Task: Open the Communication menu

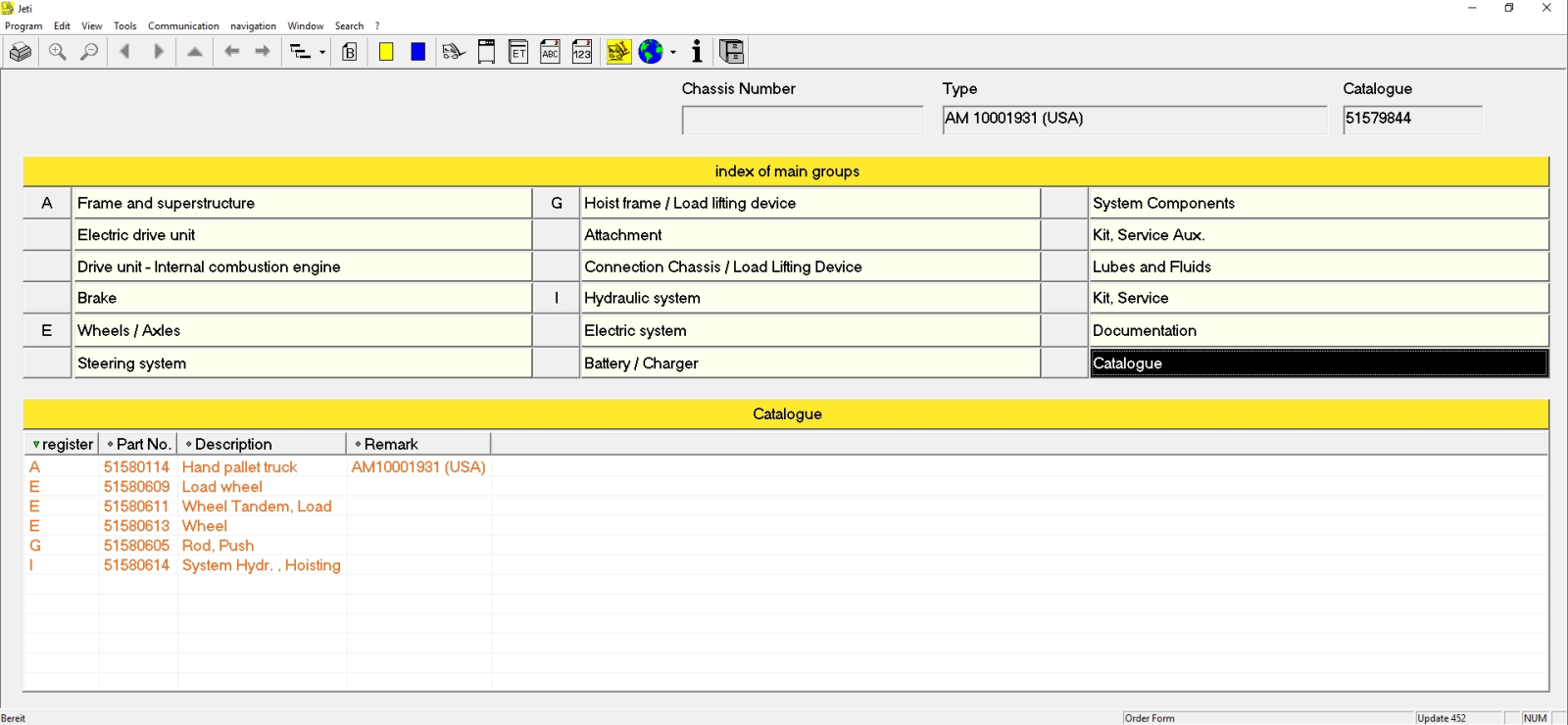Action: (183, 26)
